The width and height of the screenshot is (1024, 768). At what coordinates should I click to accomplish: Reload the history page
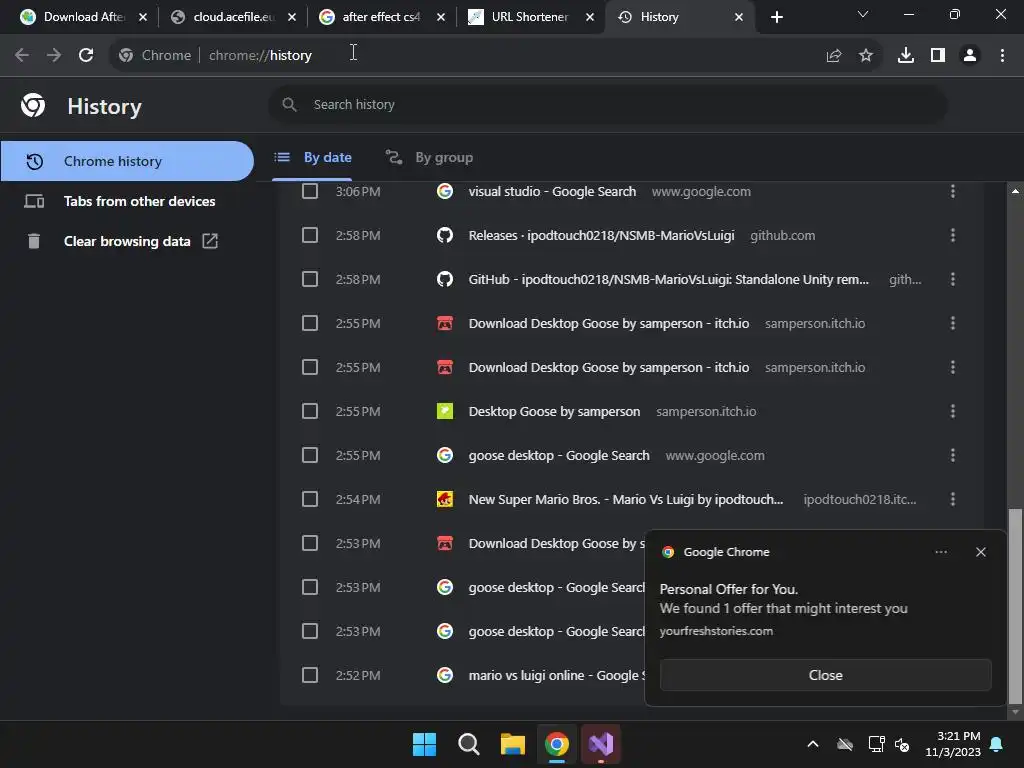coord(86,55)
